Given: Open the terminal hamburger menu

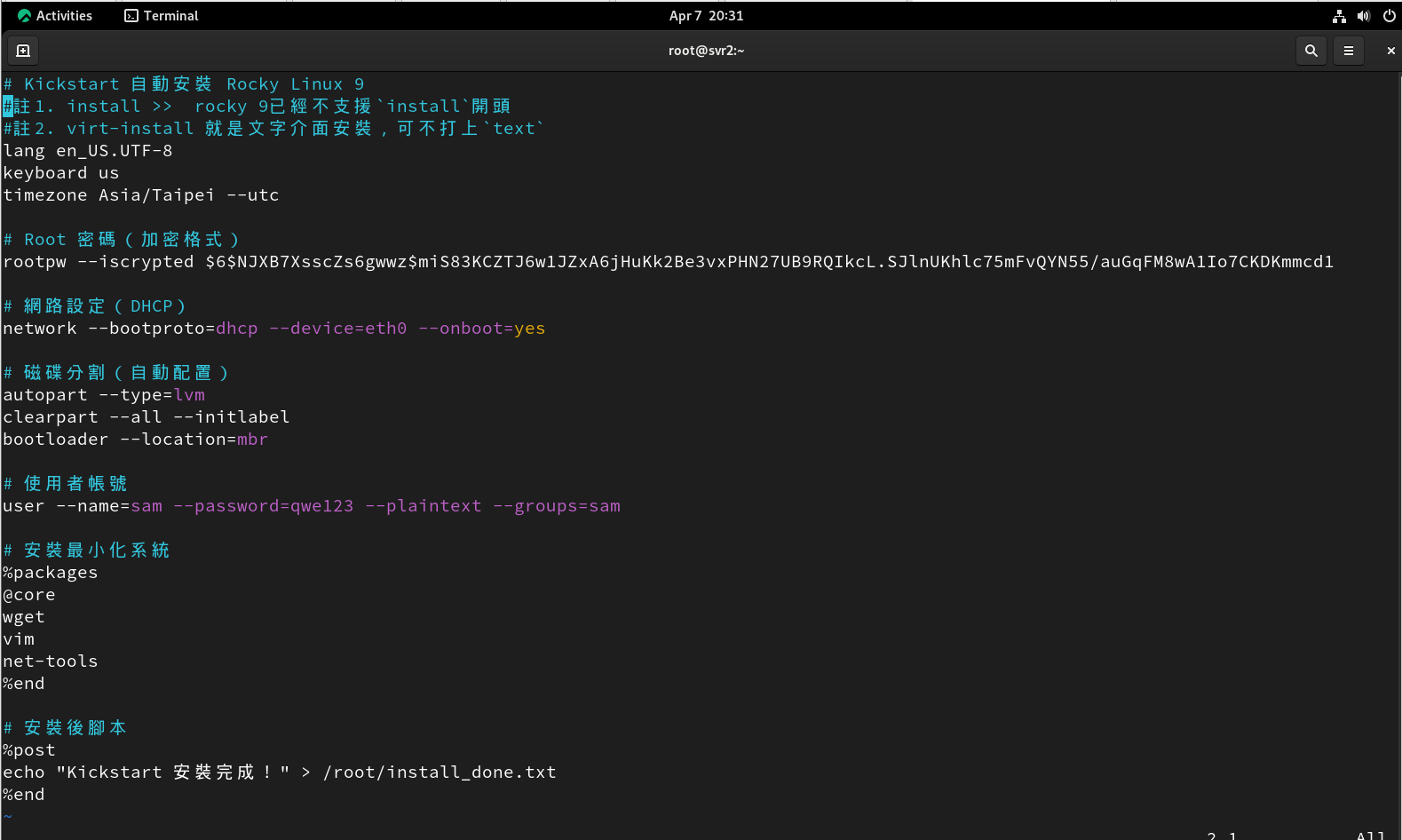Looking at the screenshot, I should (x=1348, y=51).
